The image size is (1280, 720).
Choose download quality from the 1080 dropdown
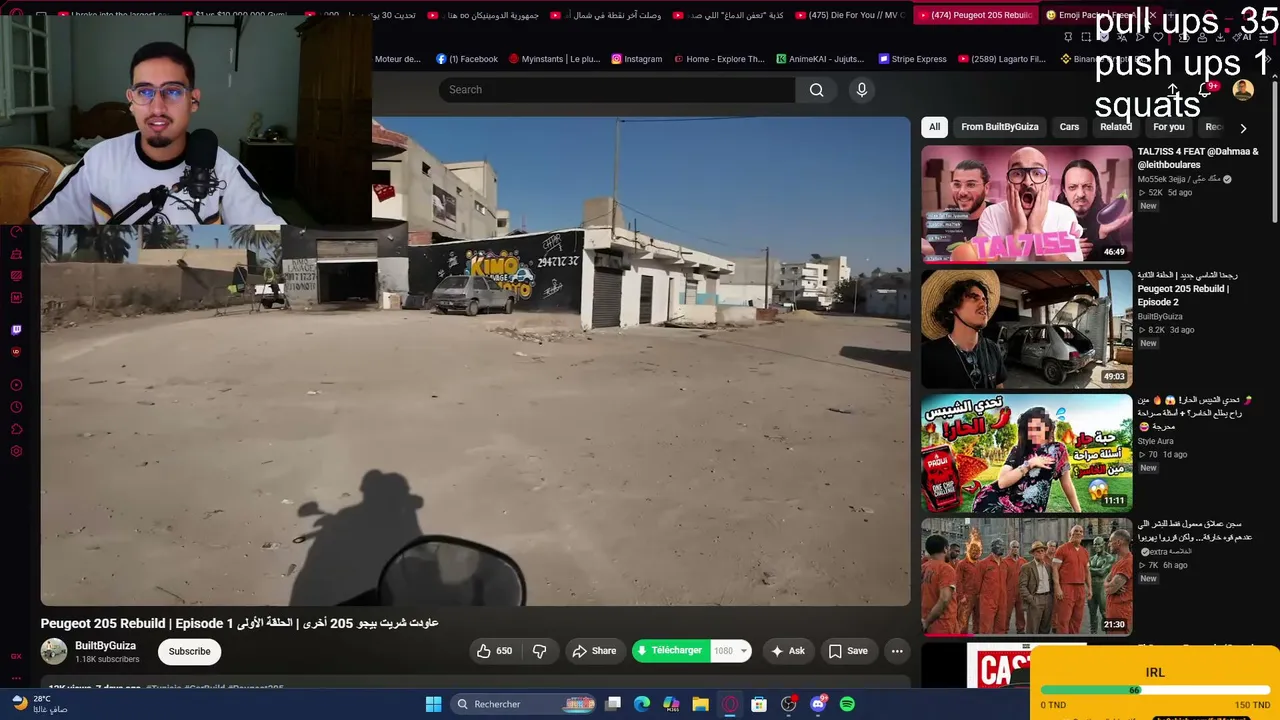tap(730, 651)
